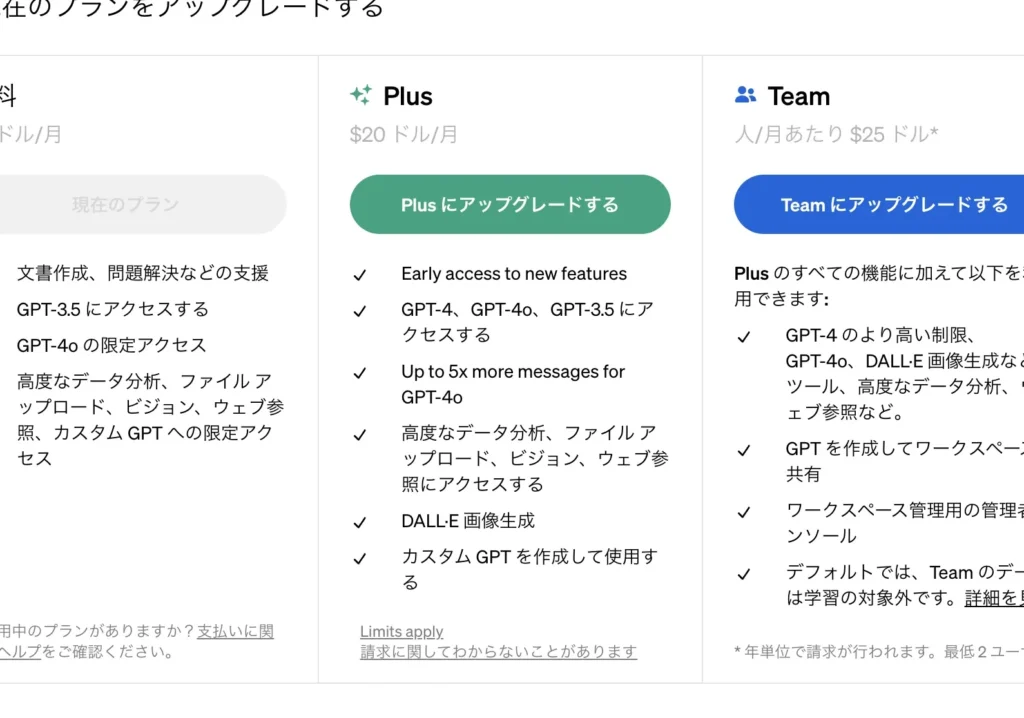
Task: Click checkmark beside デフォルトでは Team data item
Action: coord(744,574)
